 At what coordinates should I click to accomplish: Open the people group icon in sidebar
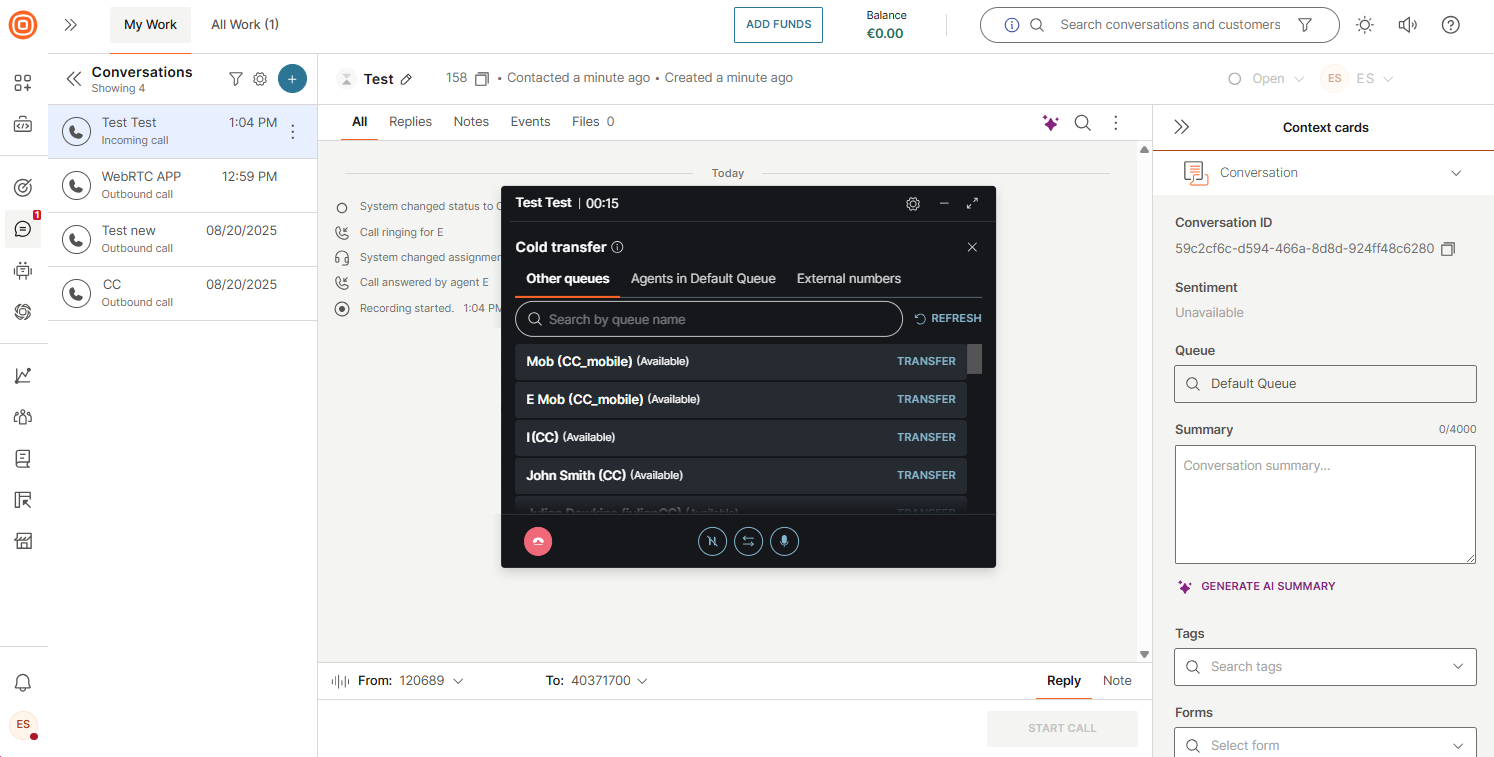23,417
